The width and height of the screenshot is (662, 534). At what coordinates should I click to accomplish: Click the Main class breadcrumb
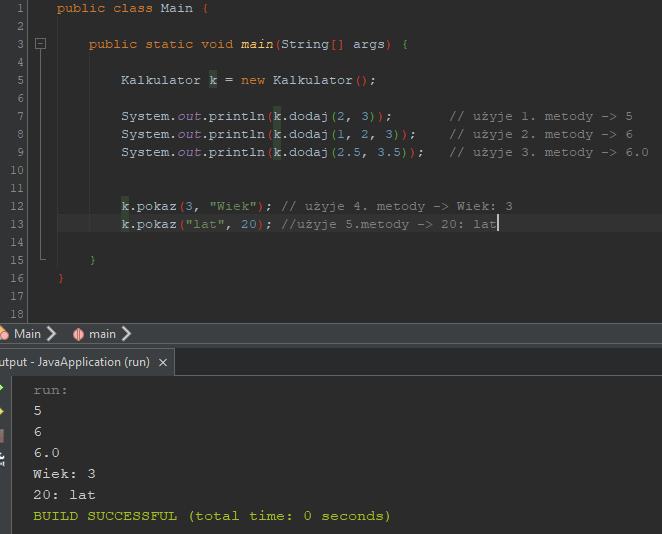point(27,334)
